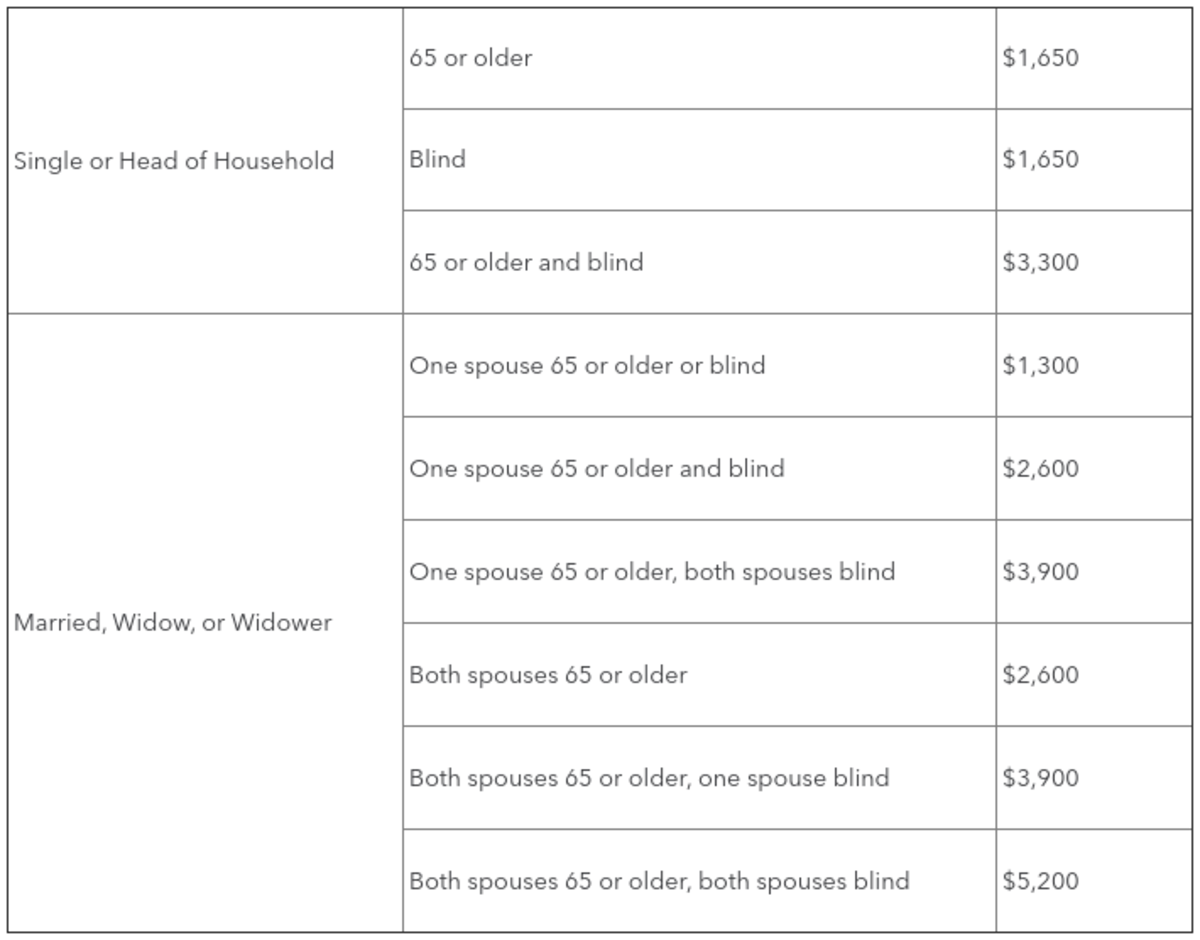Select $3,900 for one spouse older, both blind
This screenshot has height=940, width=1200.
point(1041,572)
